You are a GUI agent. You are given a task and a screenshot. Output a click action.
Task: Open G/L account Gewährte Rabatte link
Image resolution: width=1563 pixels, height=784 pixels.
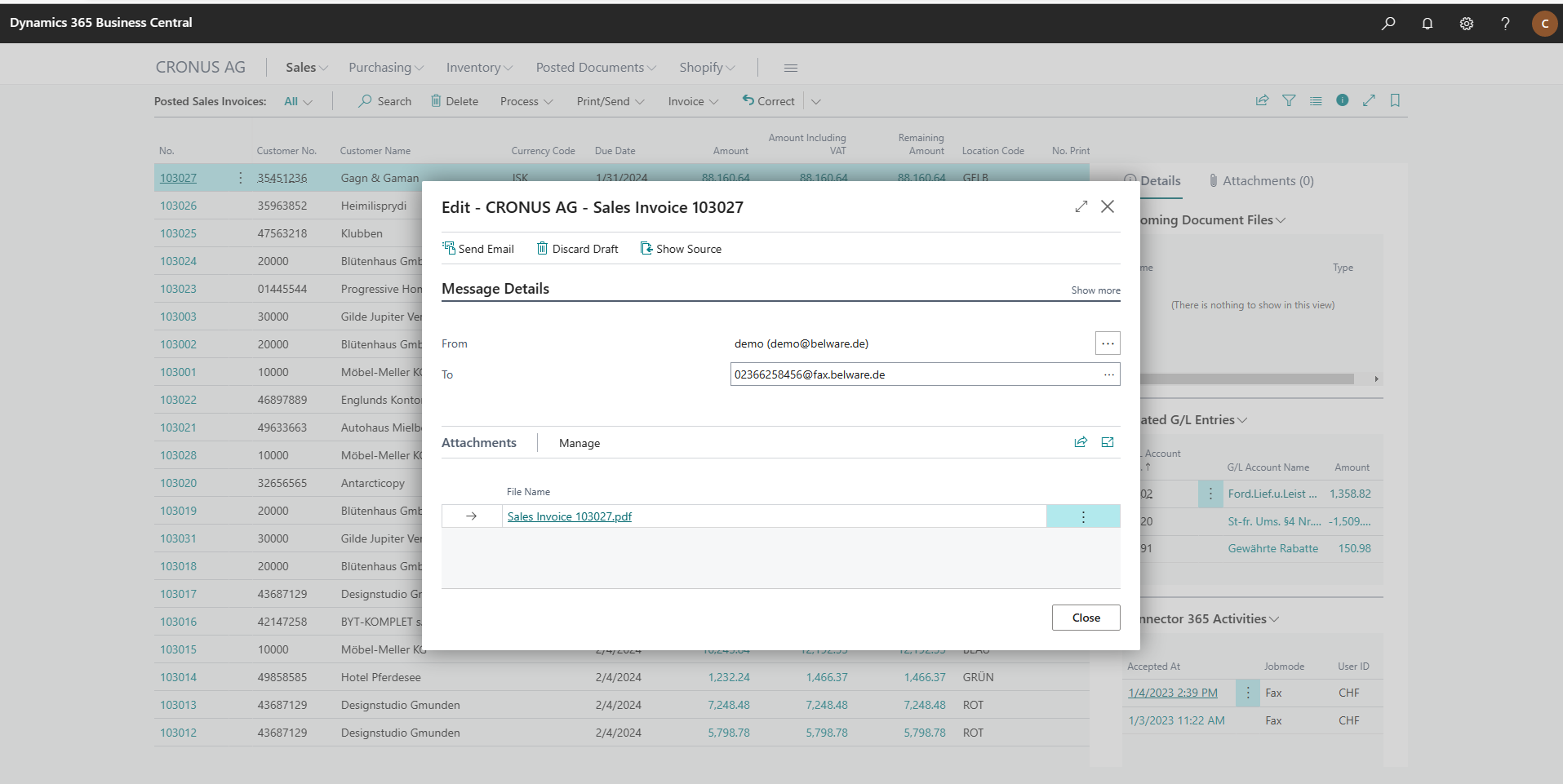1272,548
